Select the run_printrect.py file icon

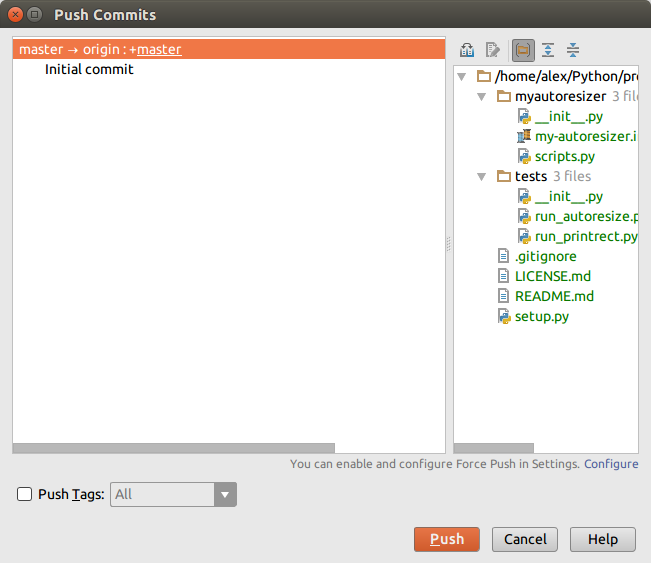(x=524, y=236)
